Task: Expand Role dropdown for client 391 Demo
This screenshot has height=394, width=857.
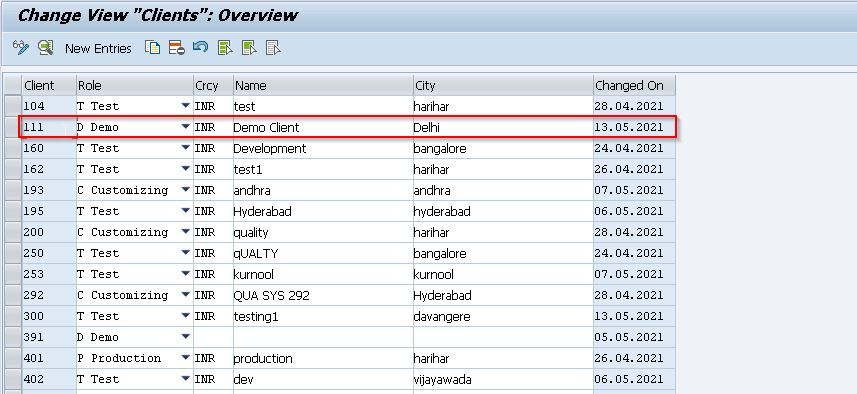Action: click(x=186, y=337)
